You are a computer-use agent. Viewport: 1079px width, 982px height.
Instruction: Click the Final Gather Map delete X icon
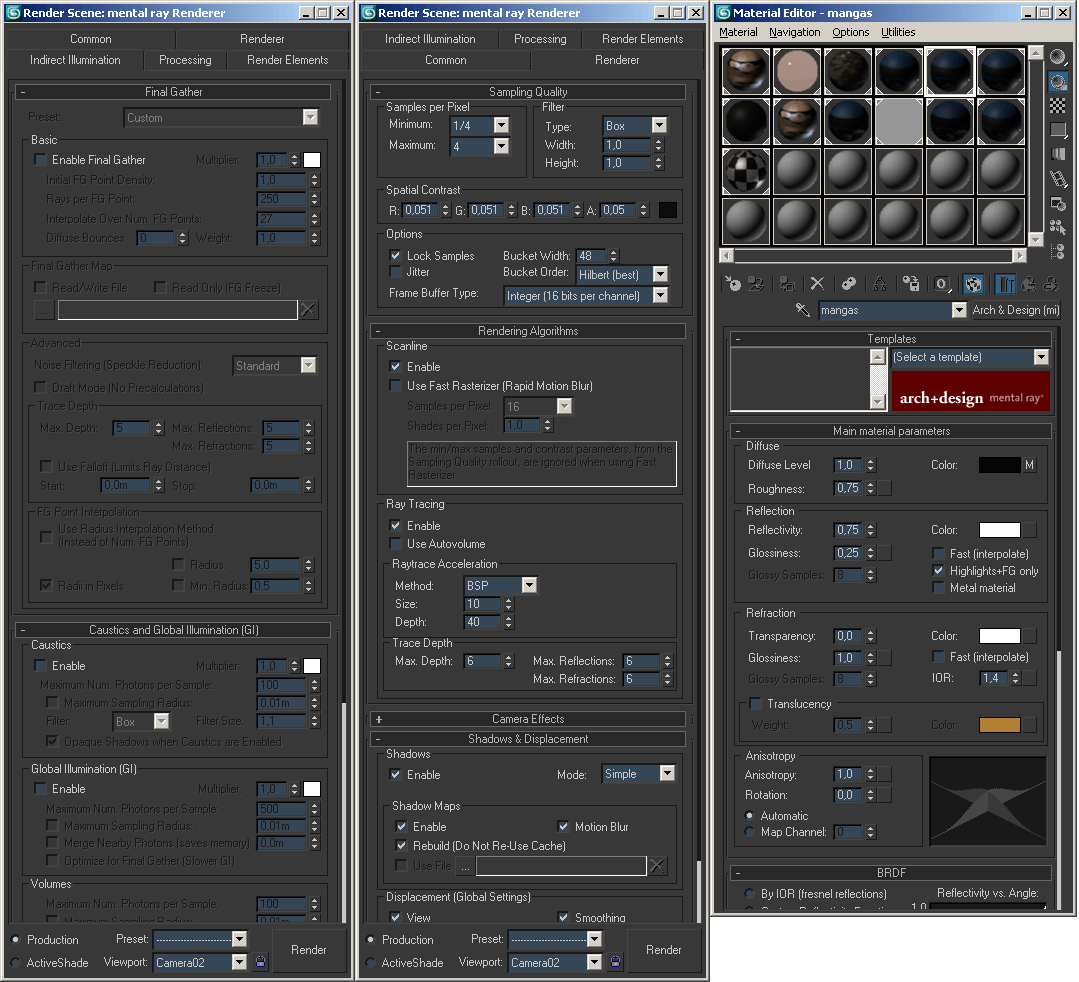pyautogui.click(x=308, y=310)
